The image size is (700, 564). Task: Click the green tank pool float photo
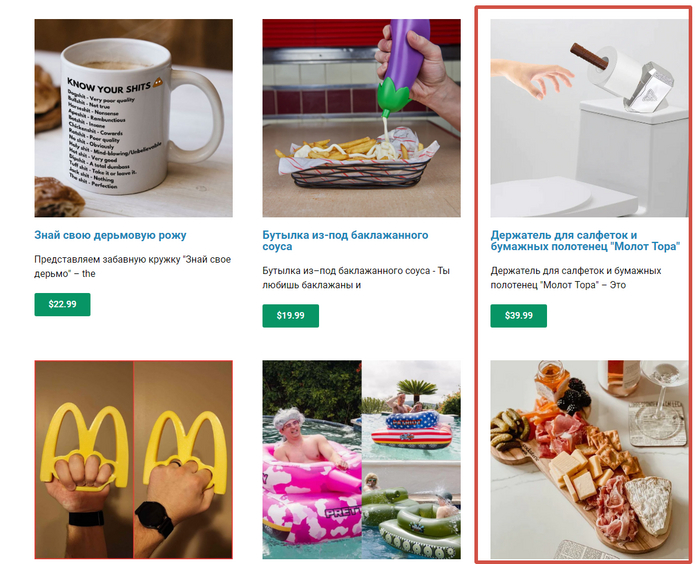pyautogui.click(x=411, y=510)
